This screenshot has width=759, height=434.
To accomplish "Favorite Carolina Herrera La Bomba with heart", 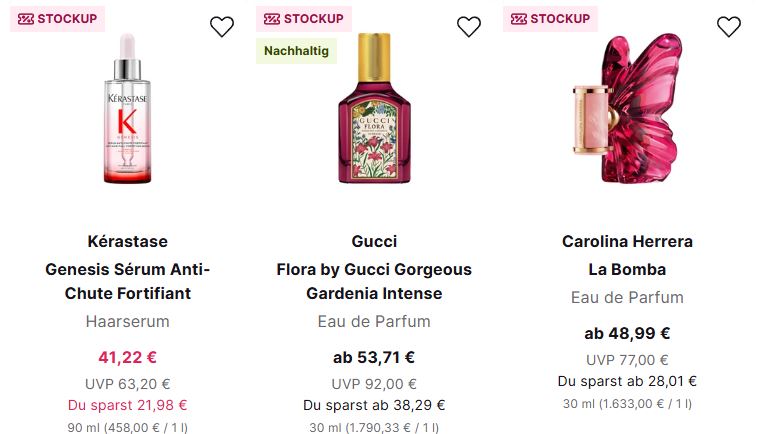I will click(x=729, y=28).
